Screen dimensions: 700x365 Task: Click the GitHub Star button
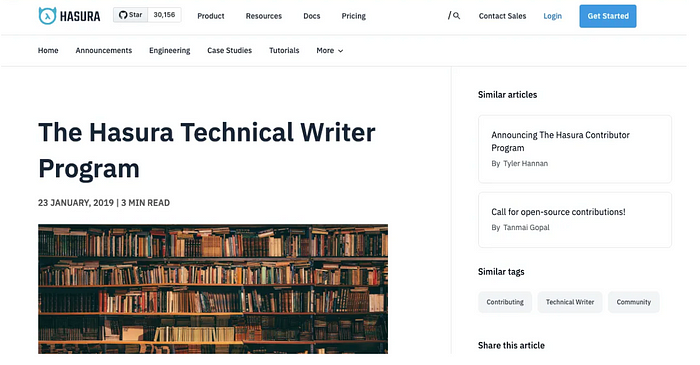130,15
